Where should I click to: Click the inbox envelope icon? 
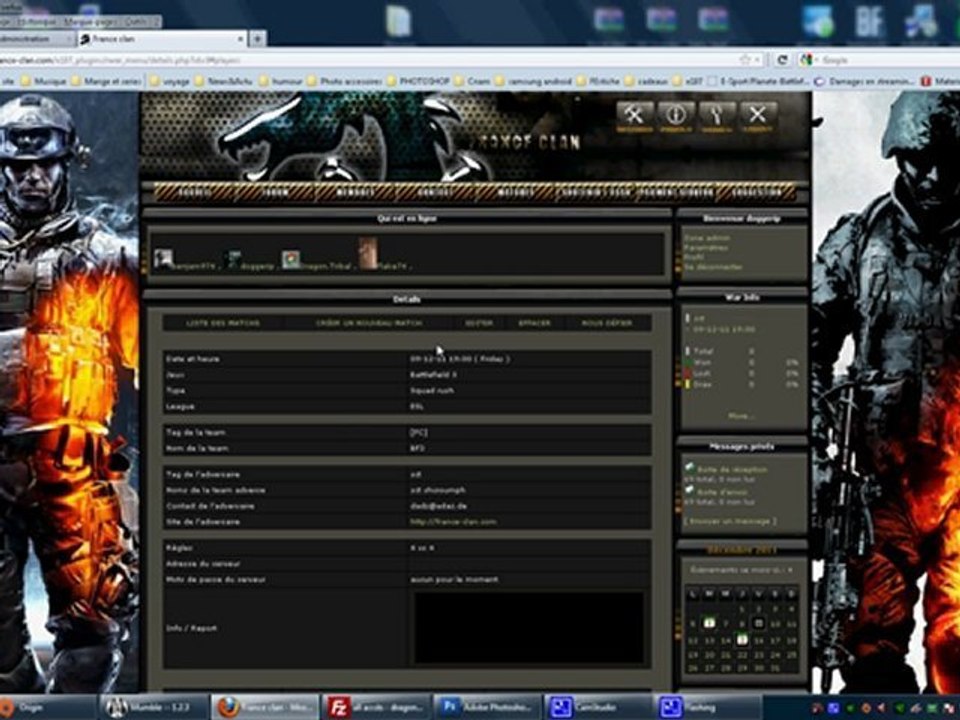point(689,468)
